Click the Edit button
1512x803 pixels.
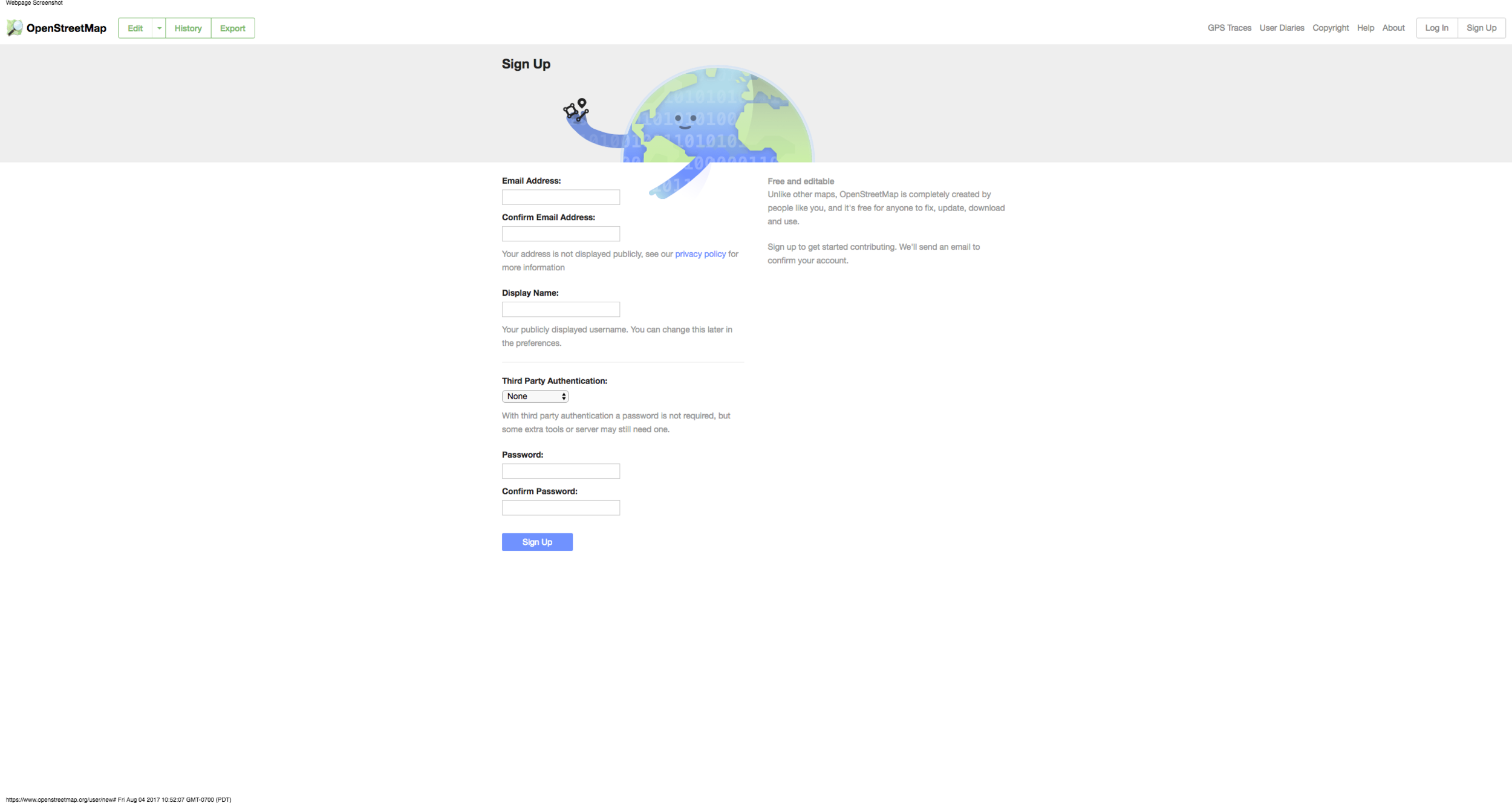click(x=135, y=28)
